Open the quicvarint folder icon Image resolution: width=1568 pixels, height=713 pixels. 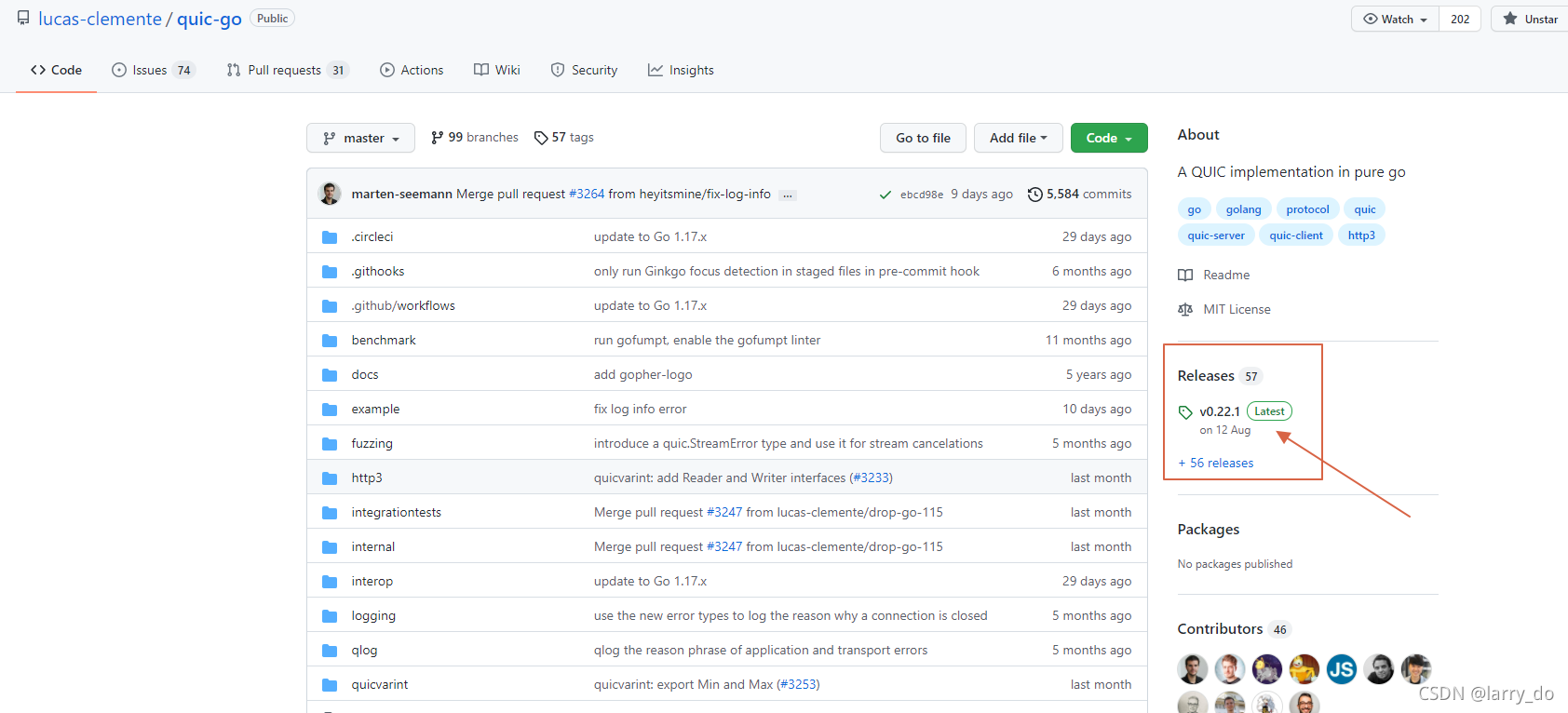click(330, 685)
